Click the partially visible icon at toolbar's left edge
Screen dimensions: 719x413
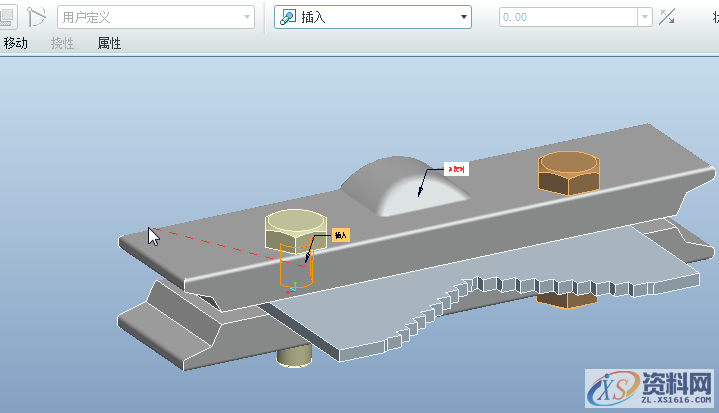coord(5,16)
